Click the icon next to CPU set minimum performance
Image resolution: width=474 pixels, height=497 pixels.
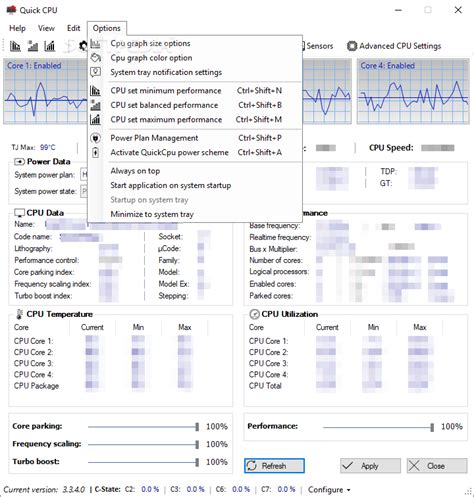95,90
